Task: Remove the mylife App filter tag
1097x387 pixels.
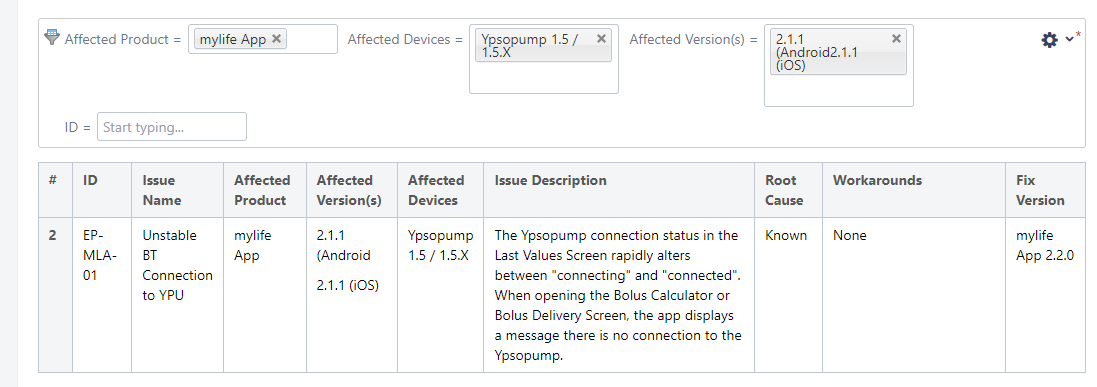Action: coord(276,38)
